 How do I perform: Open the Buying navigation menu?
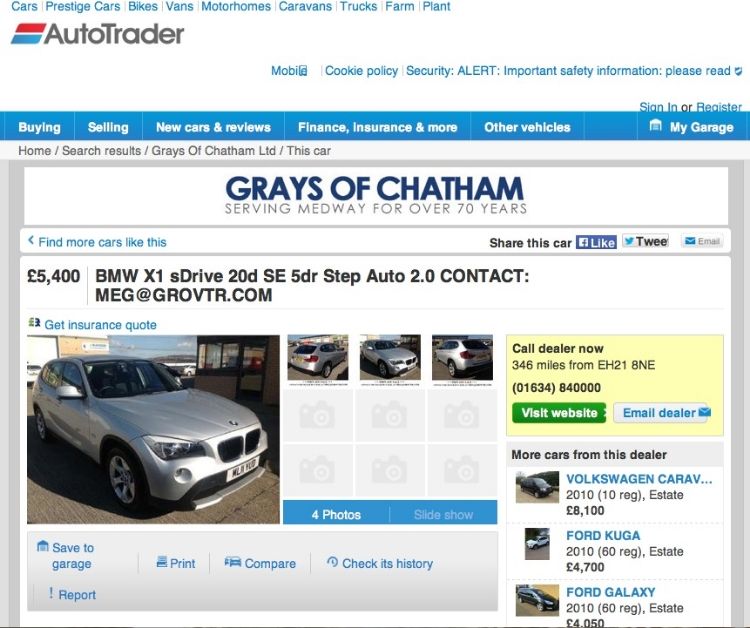(x=39, y=127)
